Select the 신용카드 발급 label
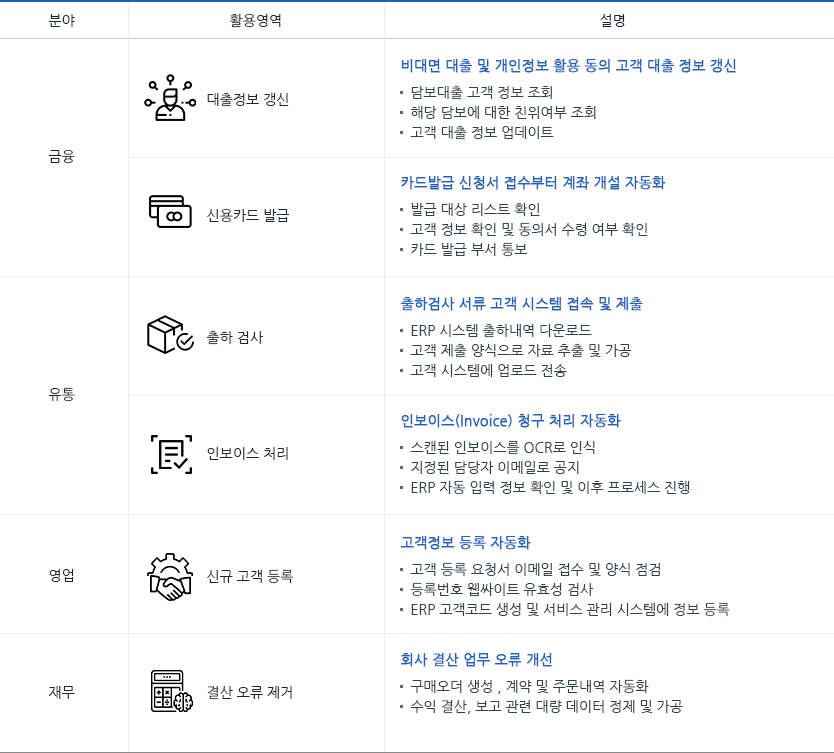The image size is (834, 753). tap(247, 216)
